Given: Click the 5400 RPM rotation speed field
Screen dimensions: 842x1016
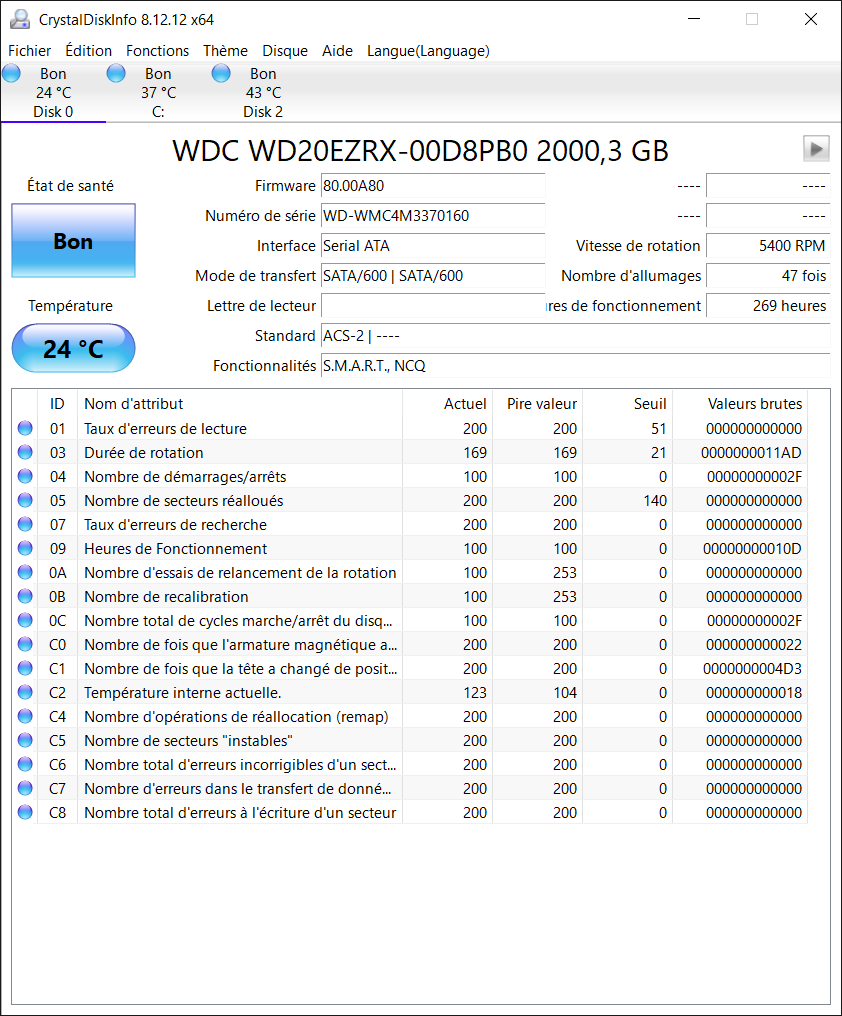Looking at the screenshot, I should click(x=768, y=246).
